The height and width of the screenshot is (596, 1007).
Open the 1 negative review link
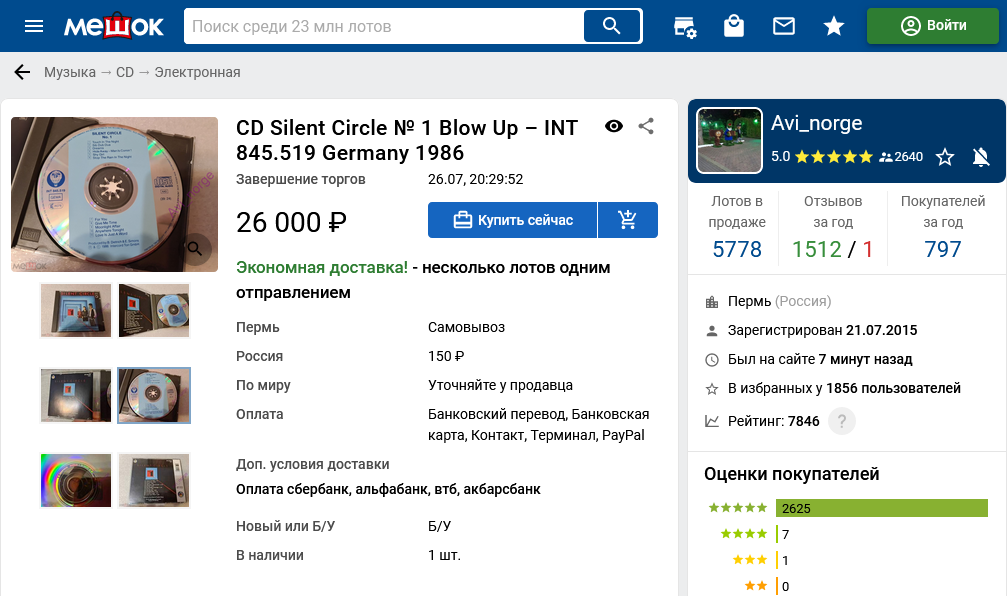[x=868, y=249]
